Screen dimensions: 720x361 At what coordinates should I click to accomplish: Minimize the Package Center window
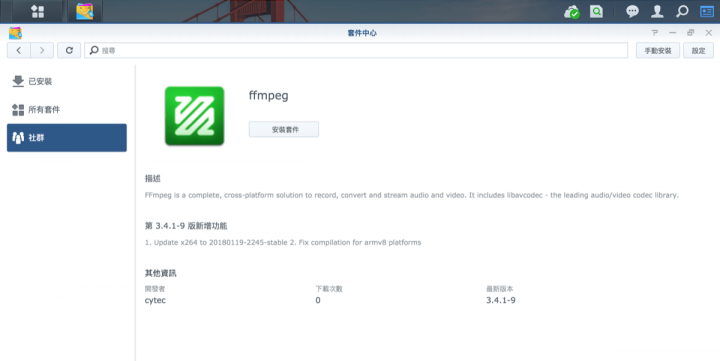(x=673, y=33)
